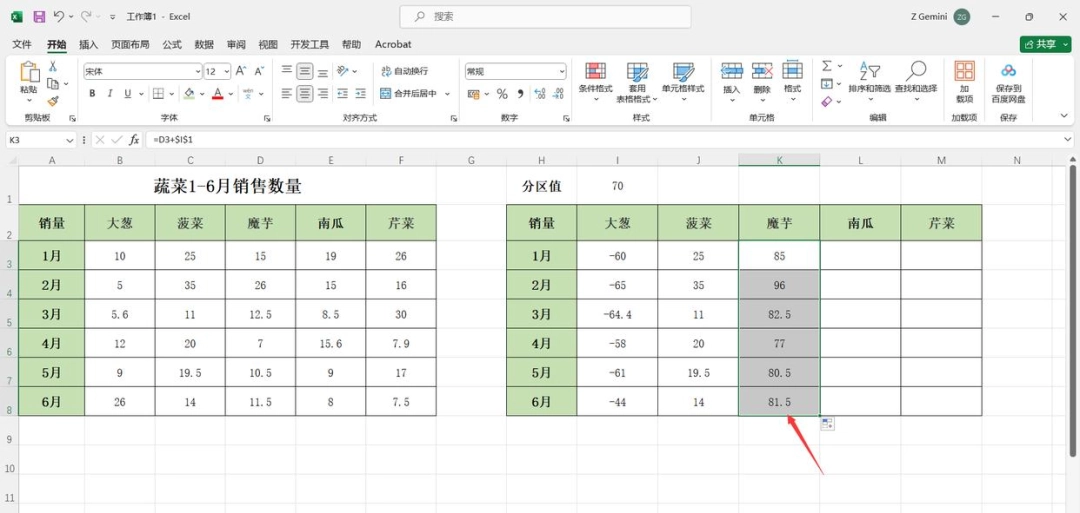
Task: Click the Increase Decimal icon
Action: tap(540, 94)
